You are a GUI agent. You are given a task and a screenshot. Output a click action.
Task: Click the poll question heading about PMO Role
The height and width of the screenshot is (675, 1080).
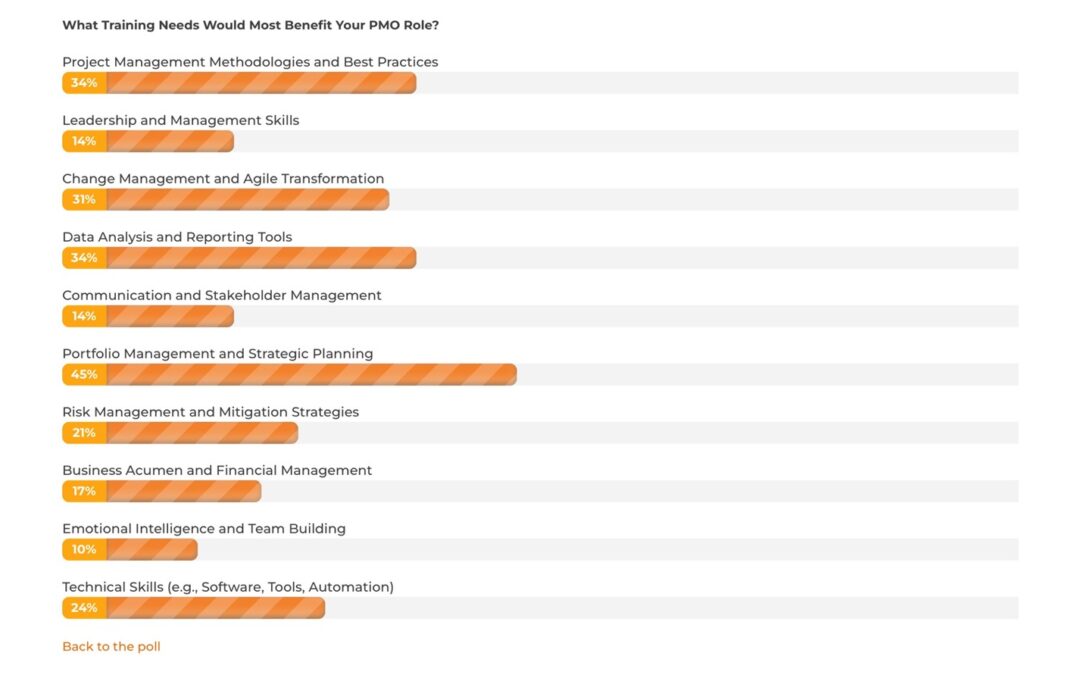250,25
